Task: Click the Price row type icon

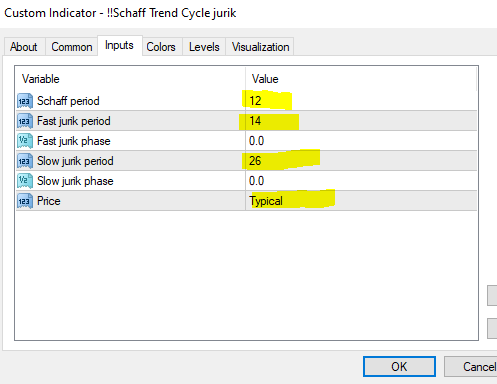Action: tap(25, 201)
